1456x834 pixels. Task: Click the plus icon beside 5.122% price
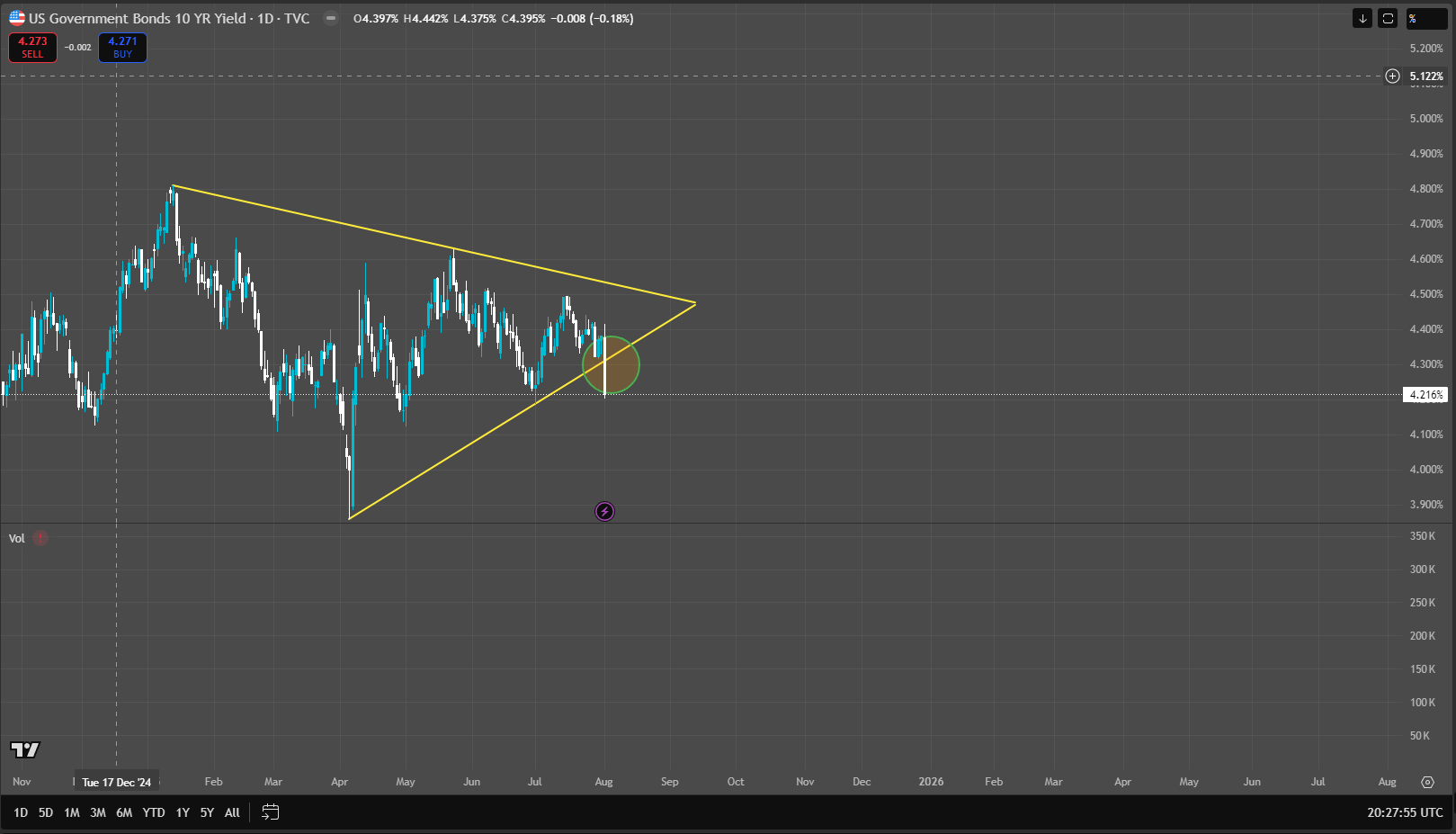1392,76
